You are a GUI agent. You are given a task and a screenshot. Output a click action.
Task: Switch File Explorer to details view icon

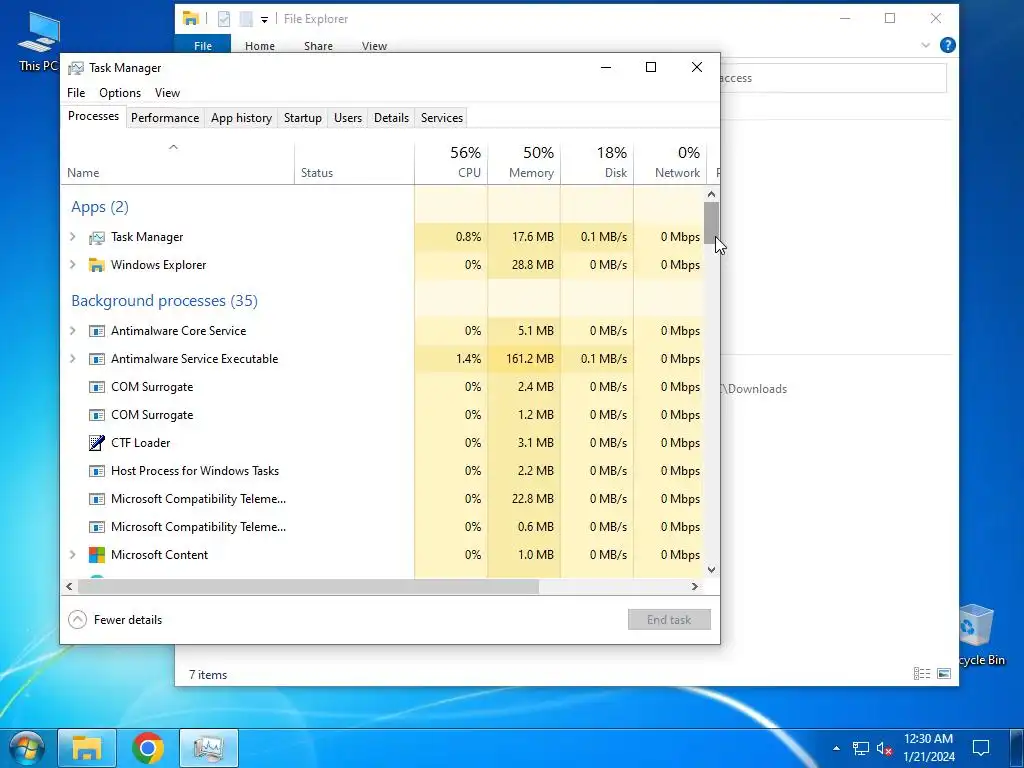[921, 673]
